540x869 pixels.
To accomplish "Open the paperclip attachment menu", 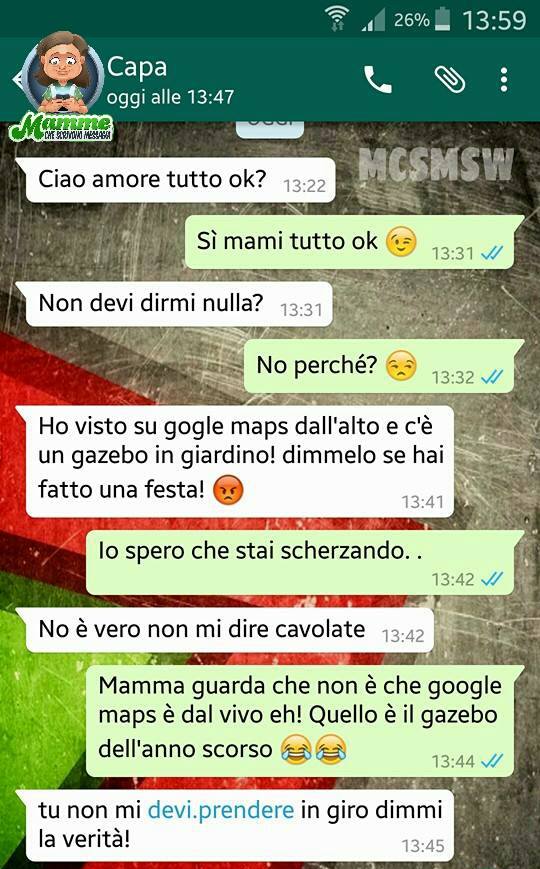I will (x=449, y=80).
